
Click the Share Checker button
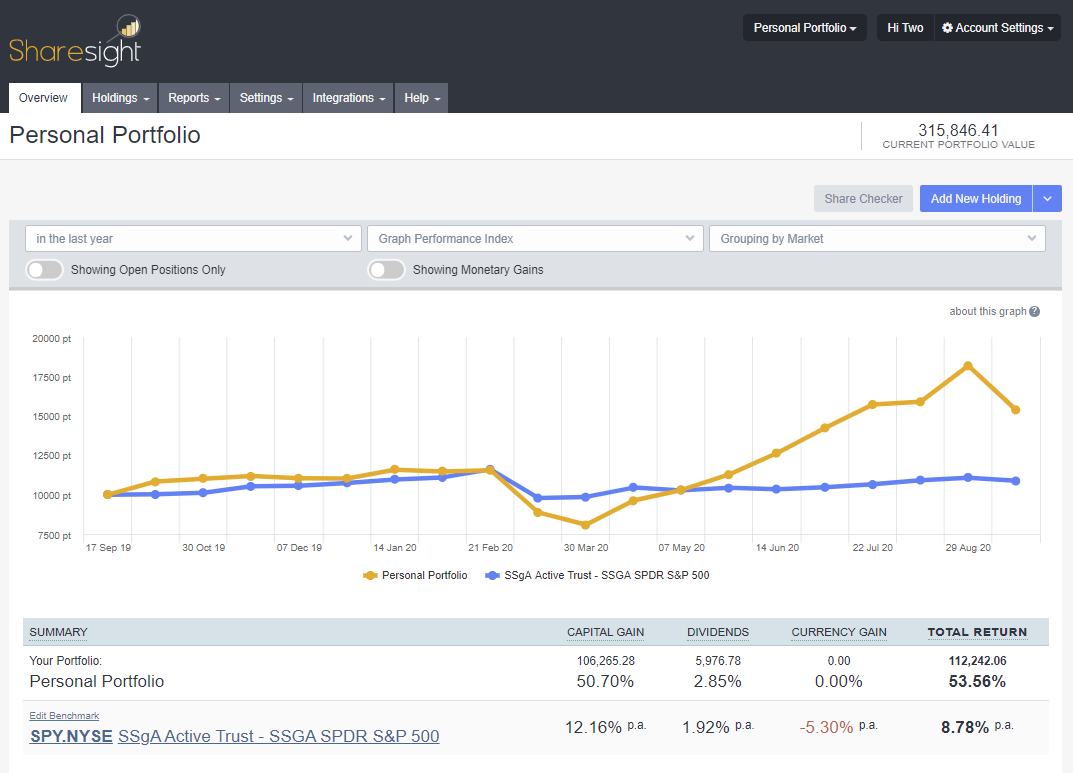coord(863,198)
